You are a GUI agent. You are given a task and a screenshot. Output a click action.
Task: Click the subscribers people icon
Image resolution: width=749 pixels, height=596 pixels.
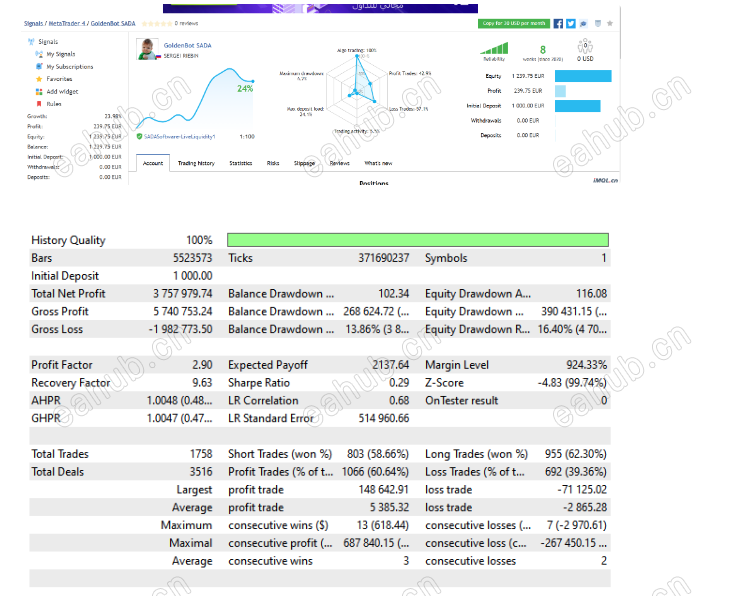(x=585, y=47)
